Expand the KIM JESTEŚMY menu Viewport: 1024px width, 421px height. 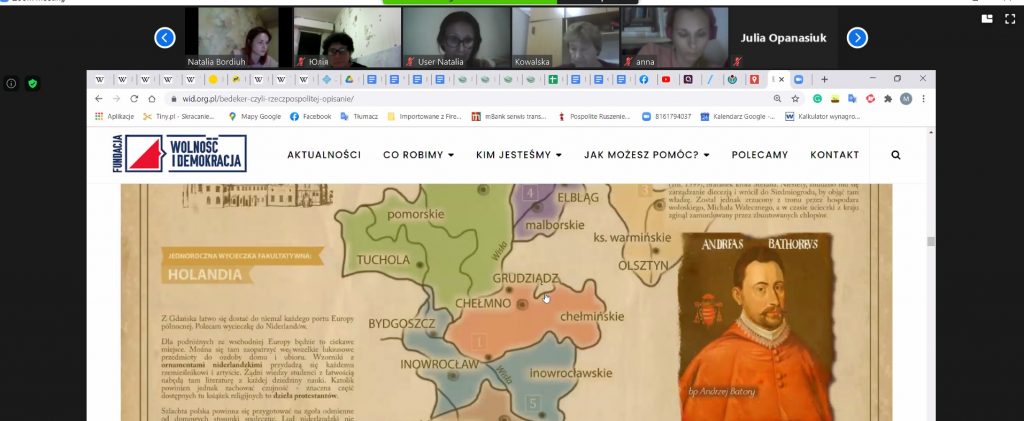[519, 155]
